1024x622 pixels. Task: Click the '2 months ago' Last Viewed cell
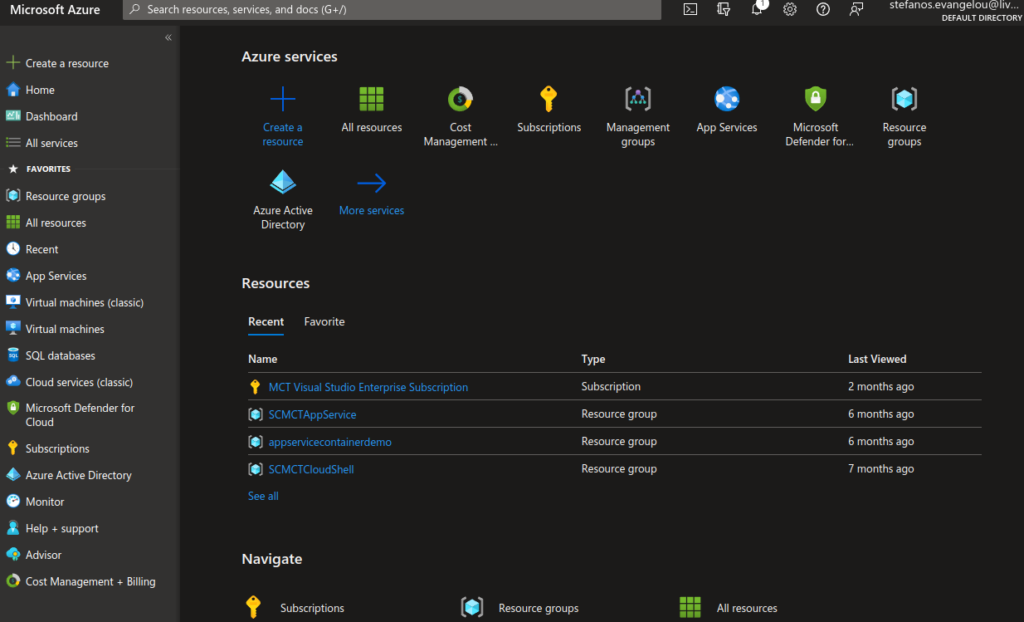click(880, 386)
